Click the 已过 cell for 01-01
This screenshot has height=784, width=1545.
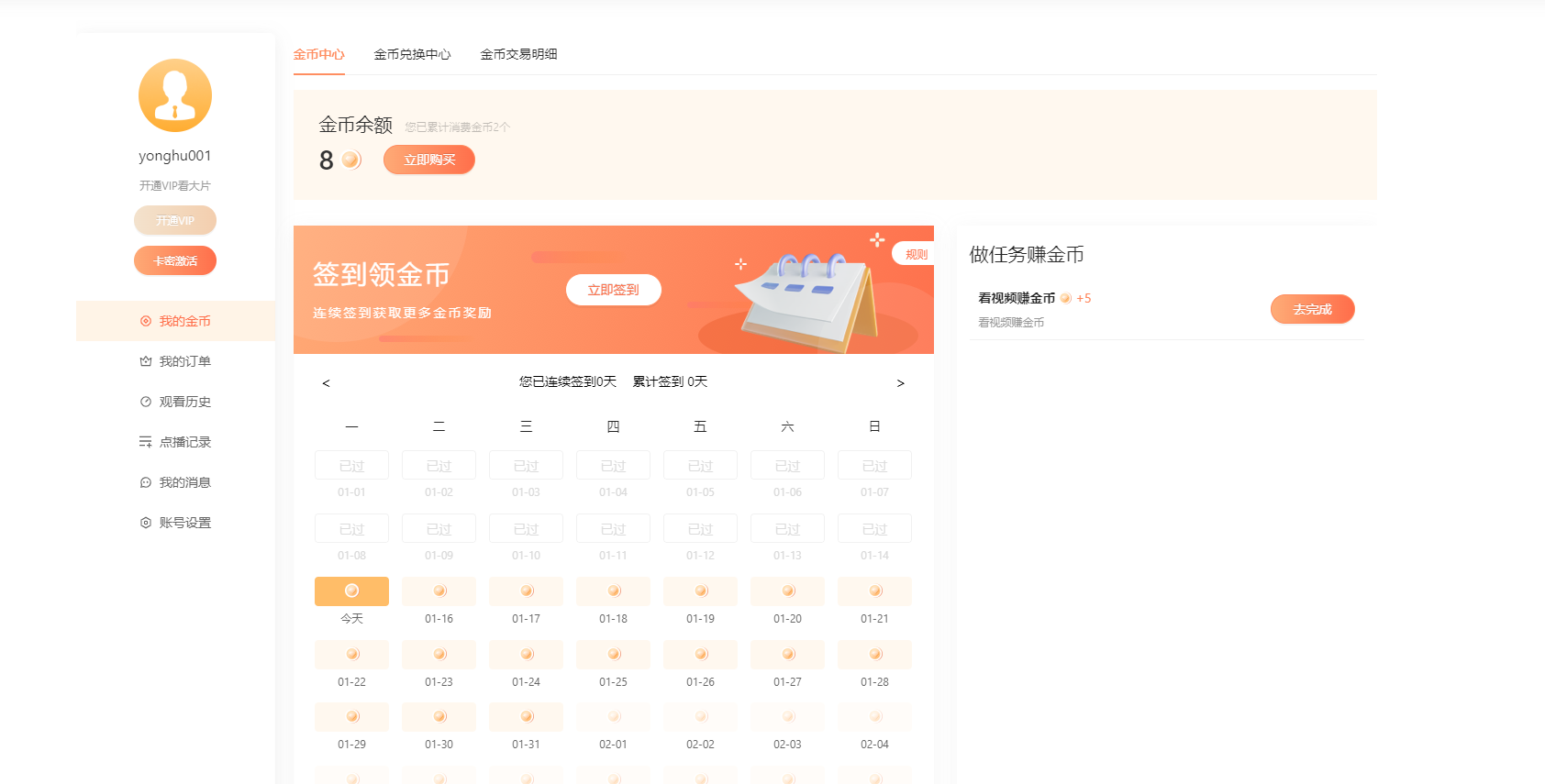(x=351, y=465)
